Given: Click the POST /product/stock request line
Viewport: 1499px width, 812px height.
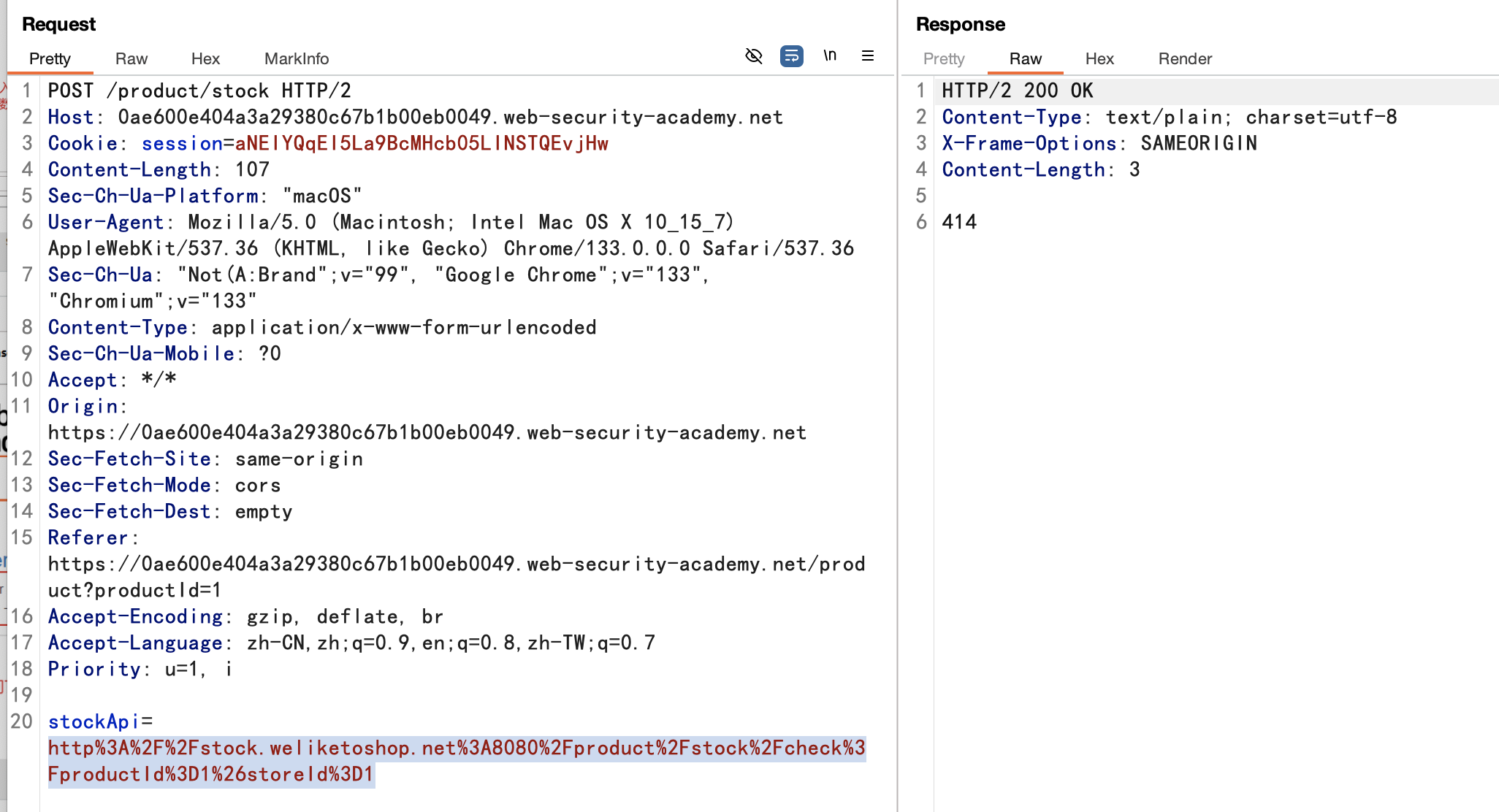Looking at the screenshot, I should 199,91.
